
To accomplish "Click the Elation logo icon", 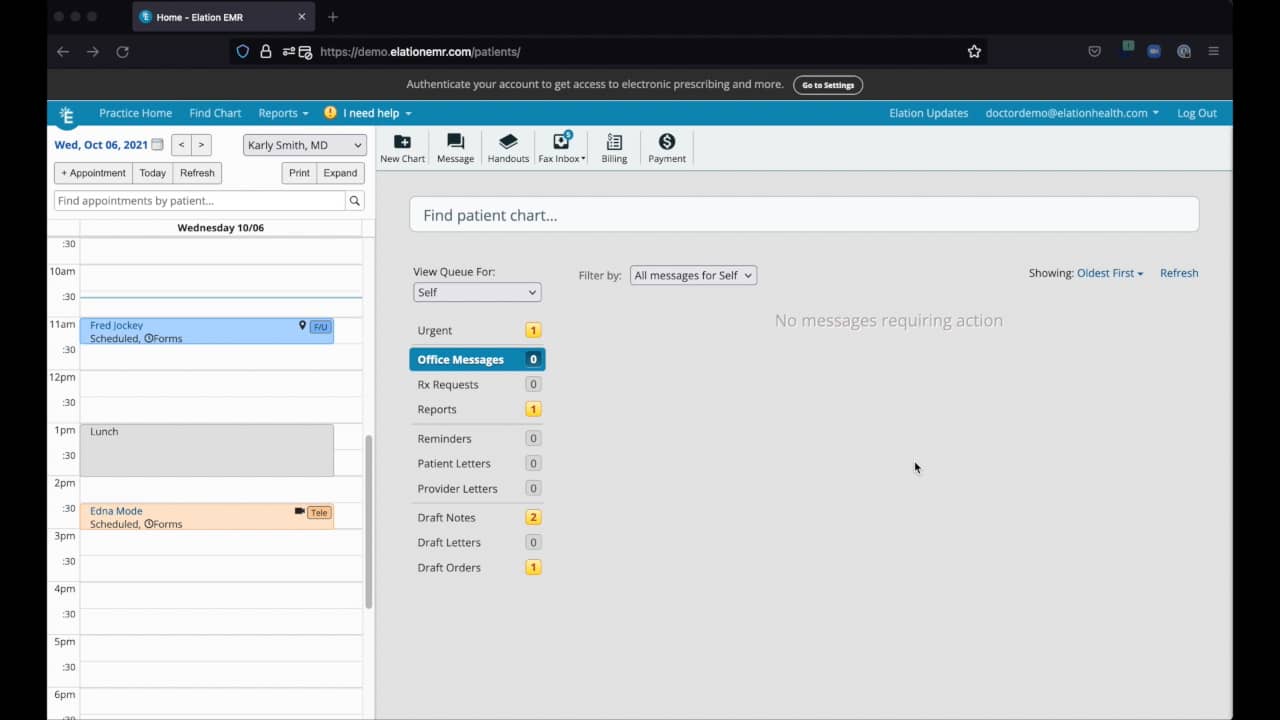I will (66, 115).
